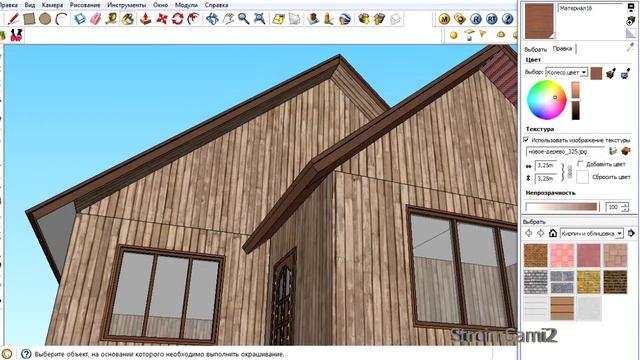Click the blue RT render icon
The image size is (640, 360).
tap(492, 19)
